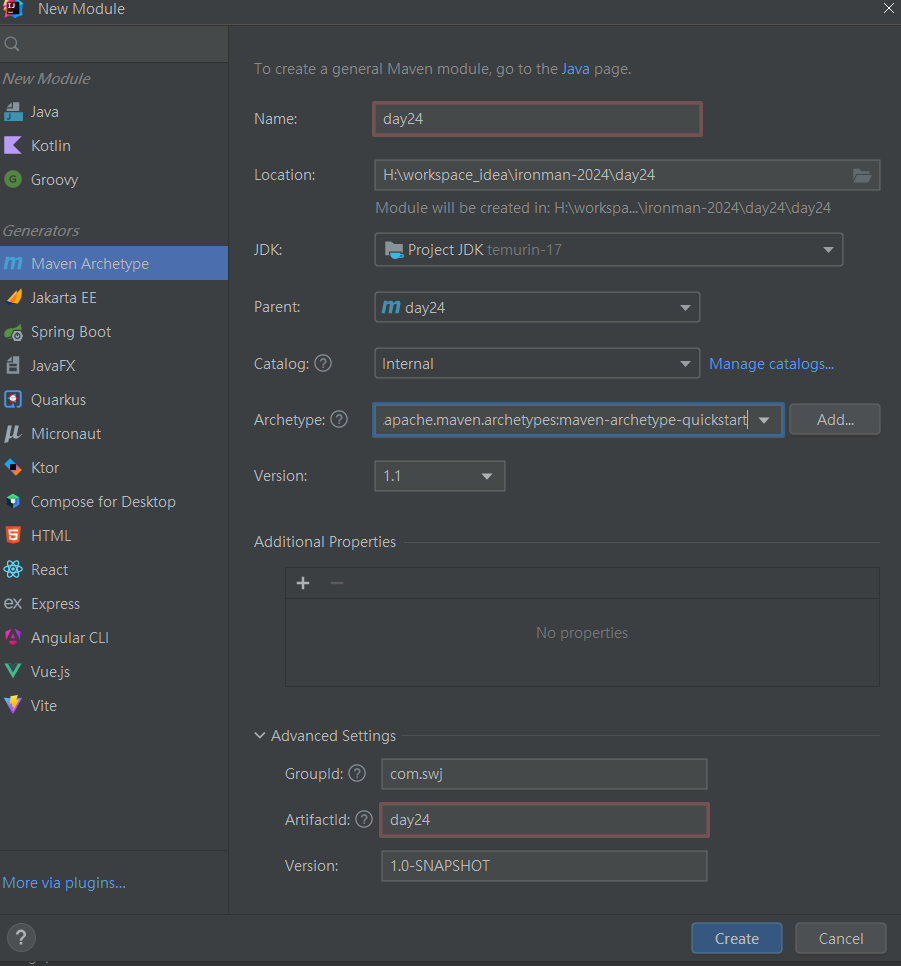Click the Location input field
Image resolution: width=901 pixels, height=966 pixels.
tap(627, 175)
